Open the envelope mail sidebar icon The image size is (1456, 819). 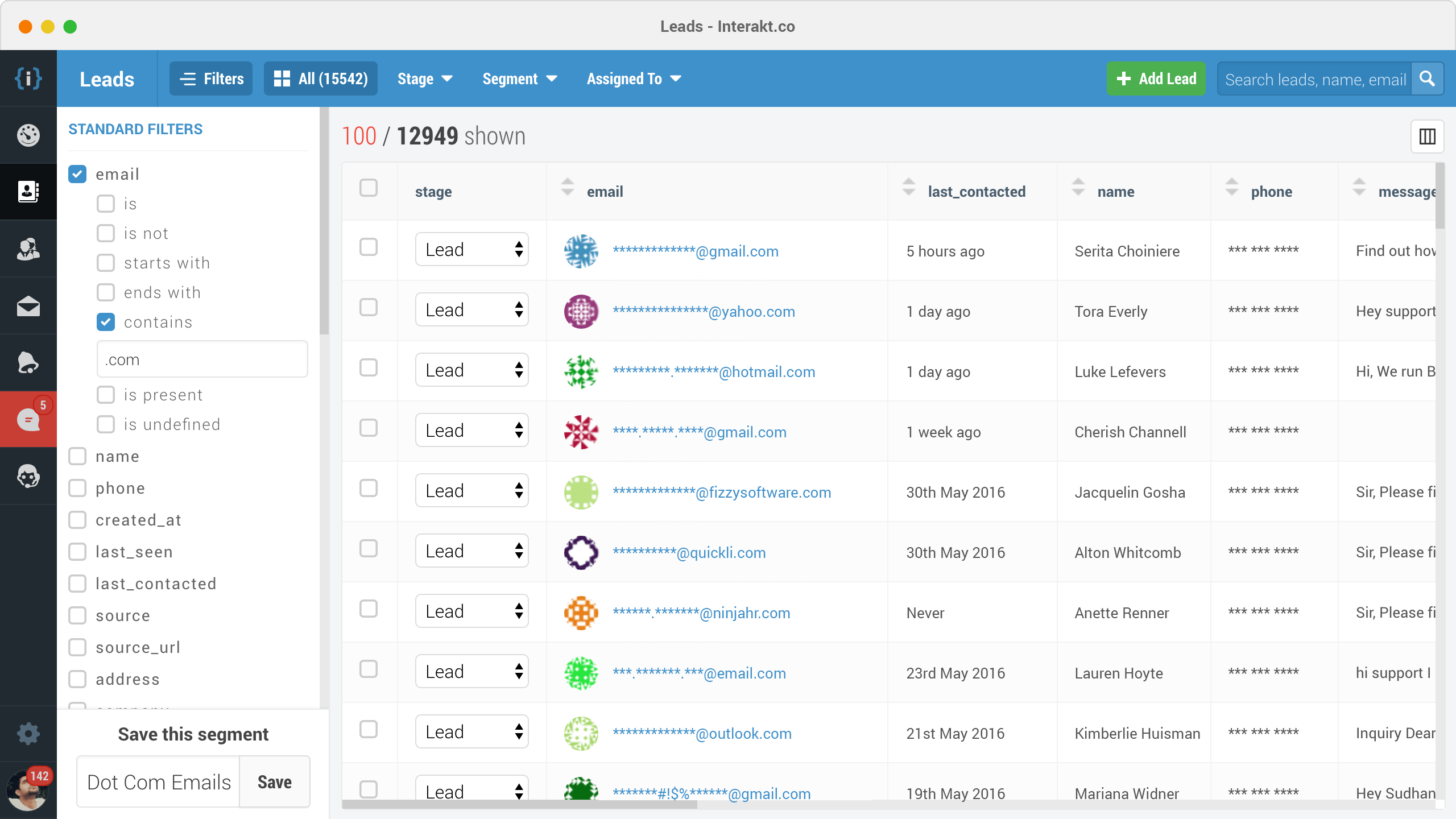(28, 307)
